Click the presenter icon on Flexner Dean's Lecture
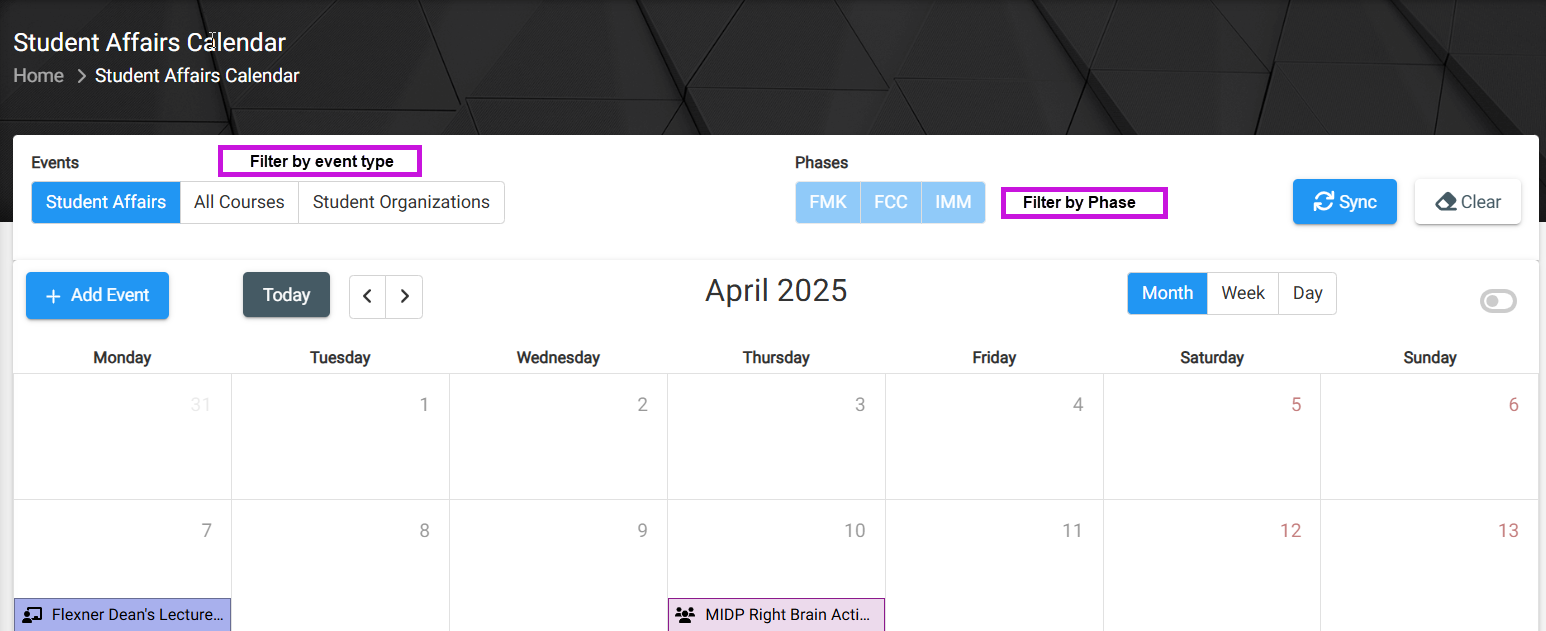The width and height of the screenshot is (1546, 631). tap(32, 615)
